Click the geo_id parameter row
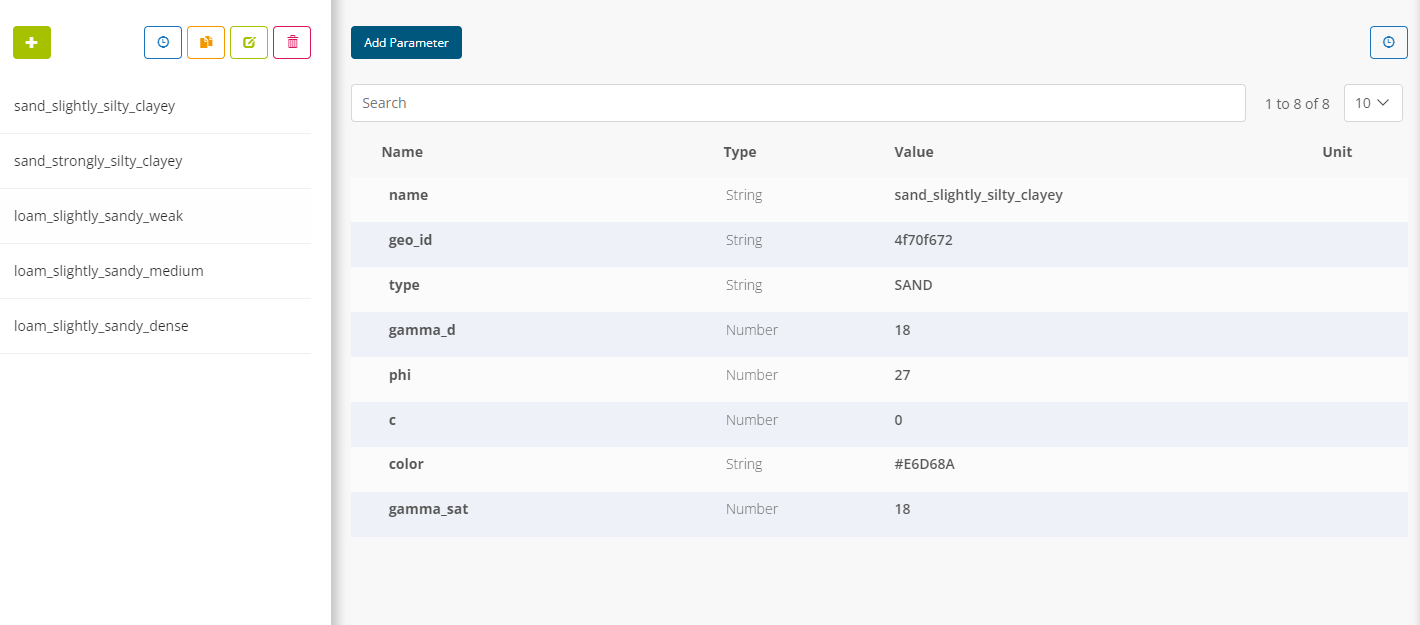The width and height of the screenshot is (1420, 625). point(410,240)
